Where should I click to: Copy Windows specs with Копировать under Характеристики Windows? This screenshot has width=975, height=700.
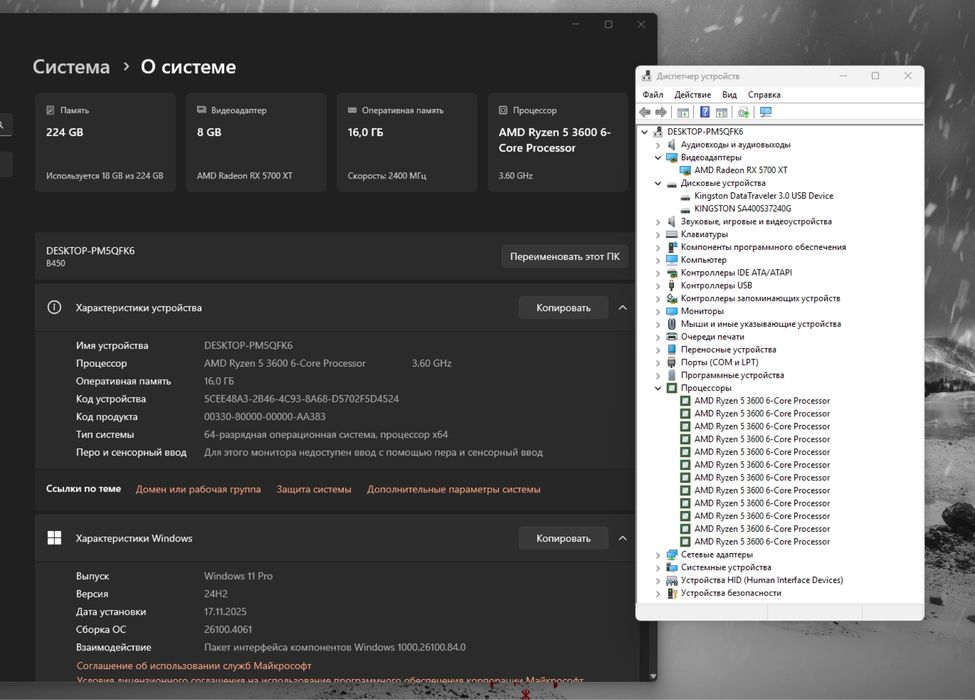pyautogui.click(x=563, y=538)
